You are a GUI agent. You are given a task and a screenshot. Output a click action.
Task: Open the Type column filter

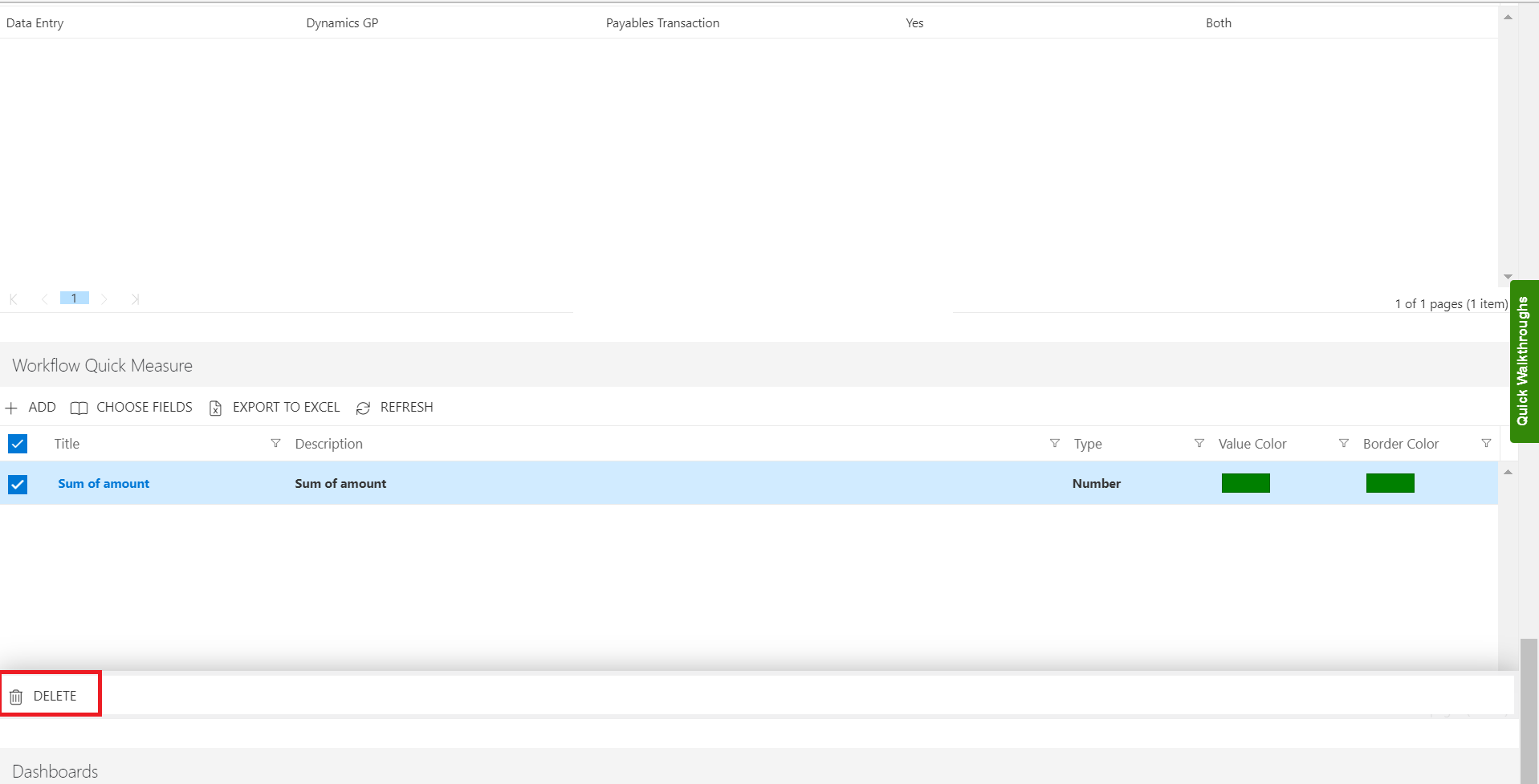coord(1199,444)
